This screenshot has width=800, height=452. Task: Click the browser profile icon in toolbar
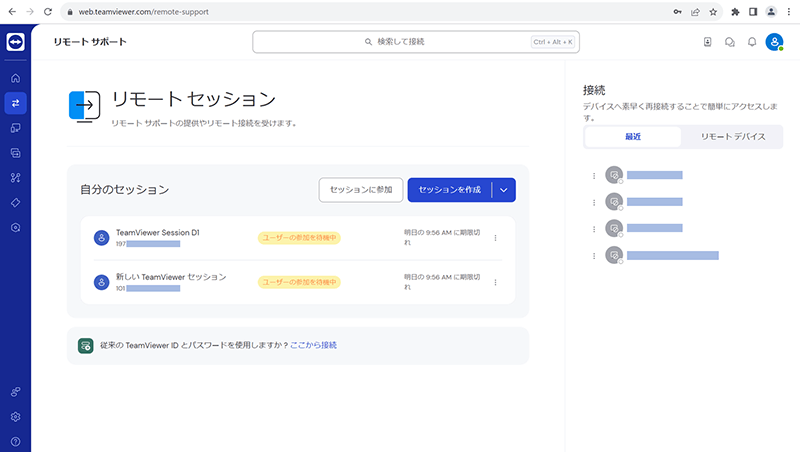click(x=771, y=12)
